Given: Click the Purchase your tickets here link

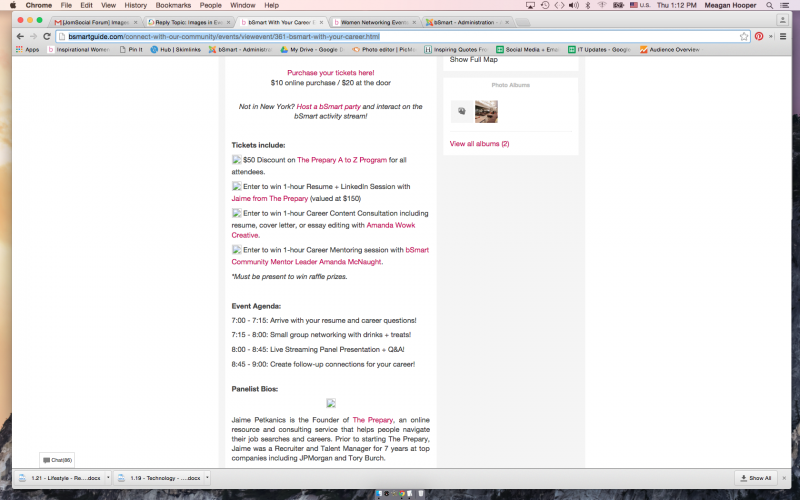Looking at the screenshot, I should point(331,72).
